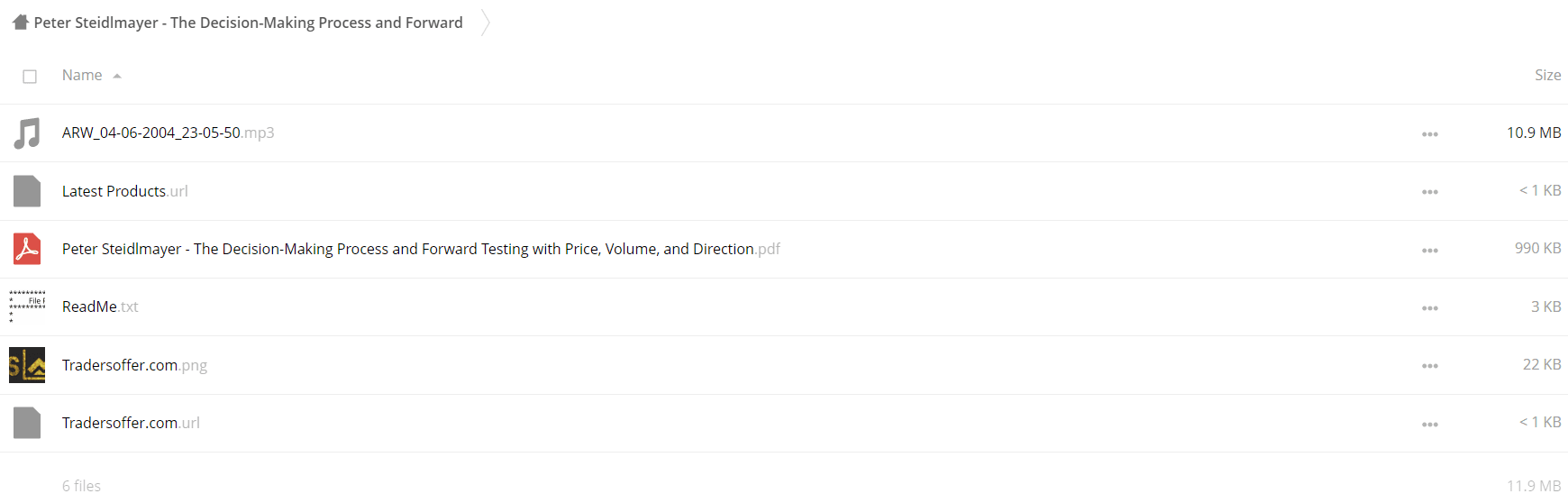Viewport: 1568px width, 503px height.
Task: Open more actions for Tradersoffer.com.url
Action: 1430,425
